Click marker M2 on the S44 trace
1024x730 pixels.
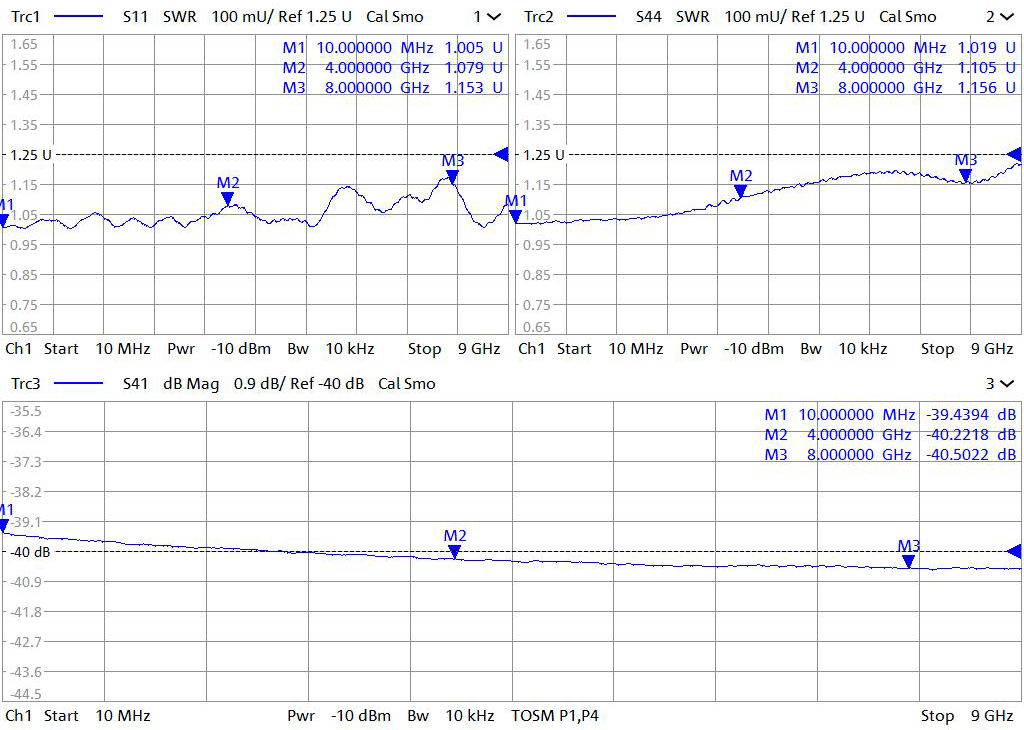[x=740, y=189]
